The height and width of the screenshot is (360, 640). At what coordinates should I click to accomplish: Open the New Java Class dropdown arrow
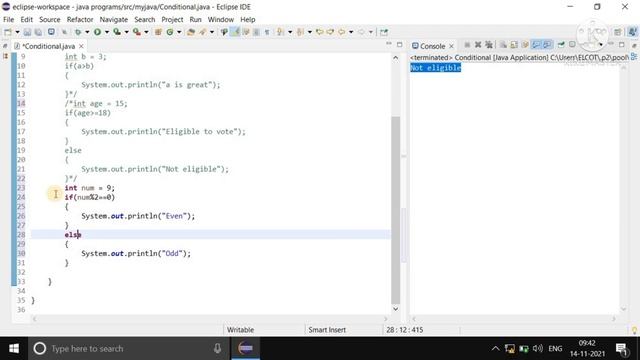(x=179, y=32)
